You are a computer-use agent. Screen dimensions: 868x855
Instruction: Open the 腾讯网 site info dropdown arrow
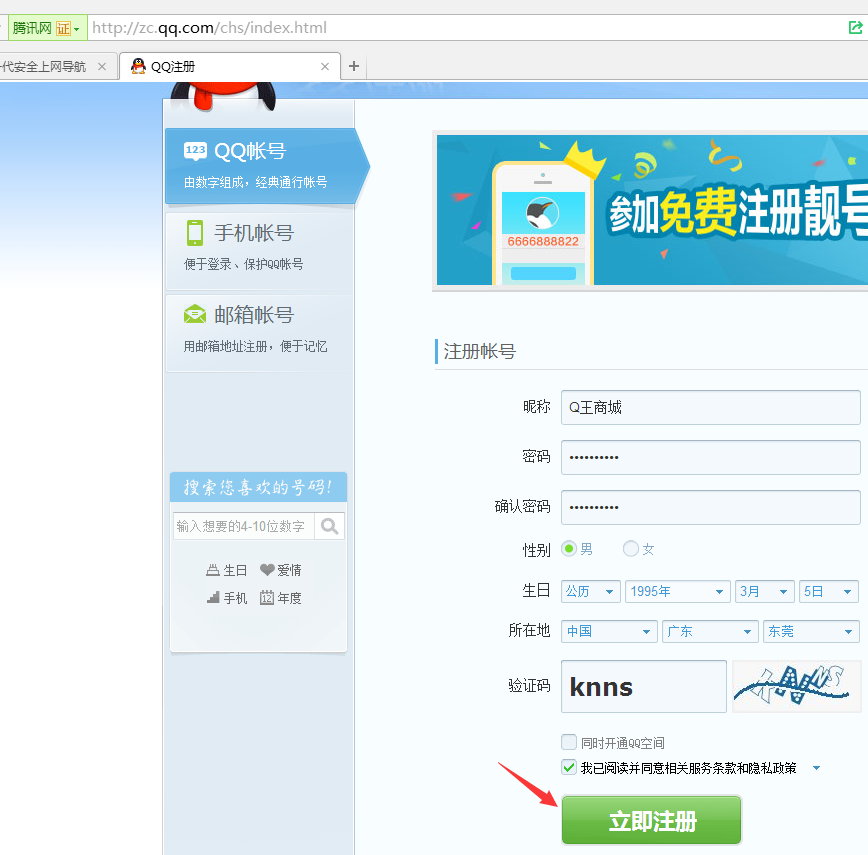pyautogui.click(x=76, y=29)
